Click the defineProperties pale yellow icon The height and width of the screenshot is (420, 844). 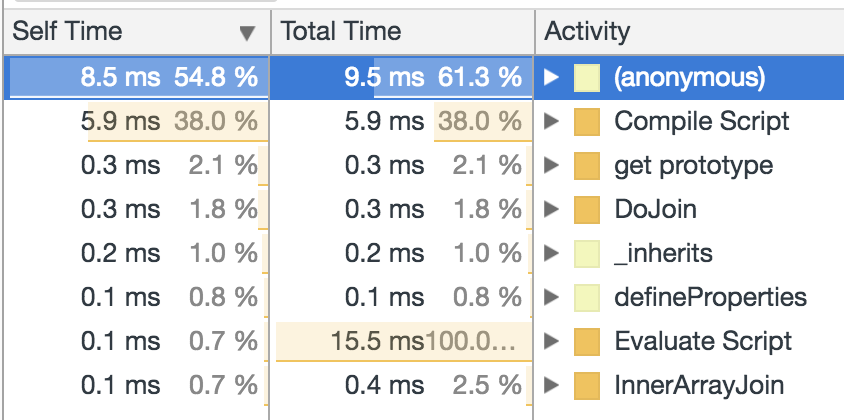586,297
